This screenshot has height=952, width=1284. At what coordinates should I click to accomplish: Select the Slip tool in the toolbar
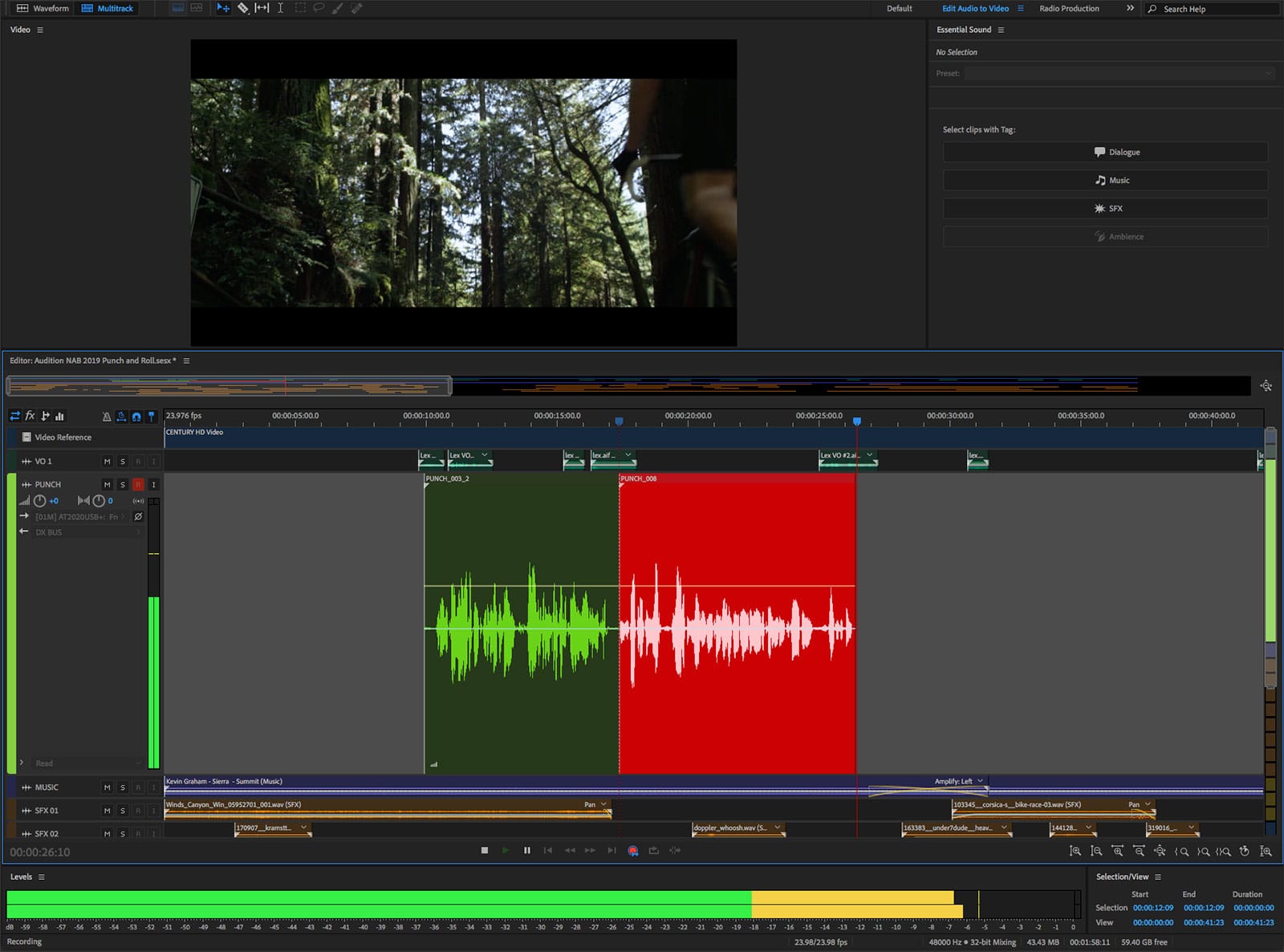pyautogui.click(x=262, y=8)
